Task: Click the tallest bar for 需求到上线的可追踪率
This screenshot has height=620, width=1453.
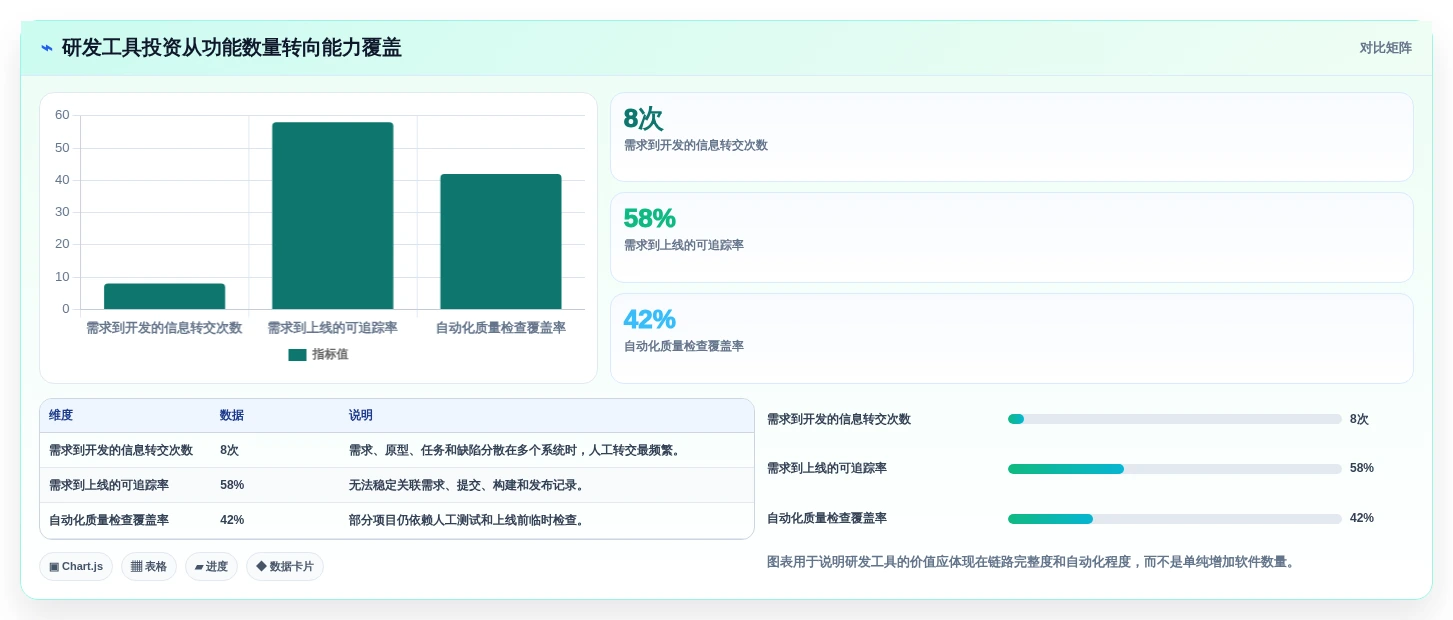Action: [x=332, y=216]
